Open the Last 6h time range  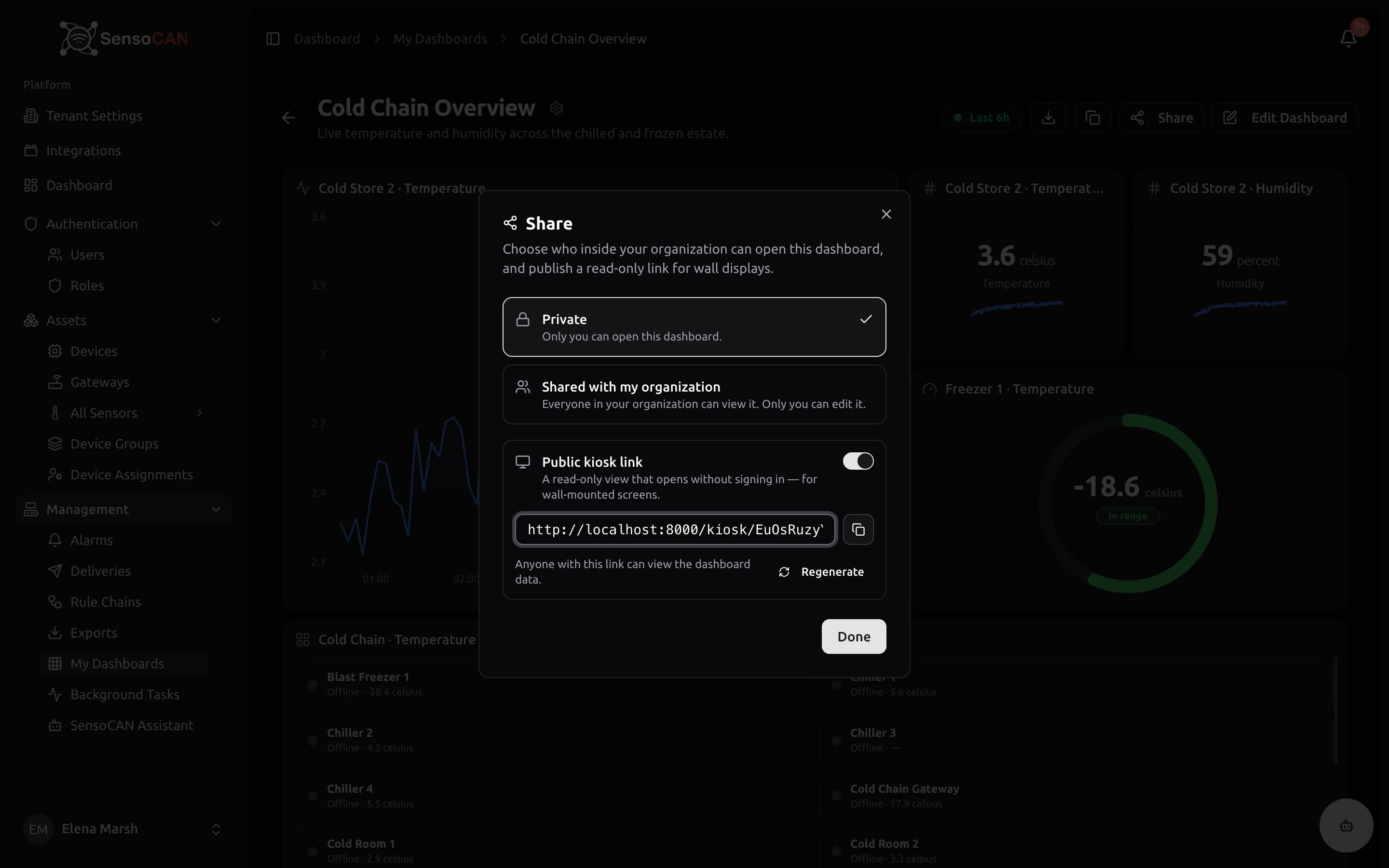point(981,118)
